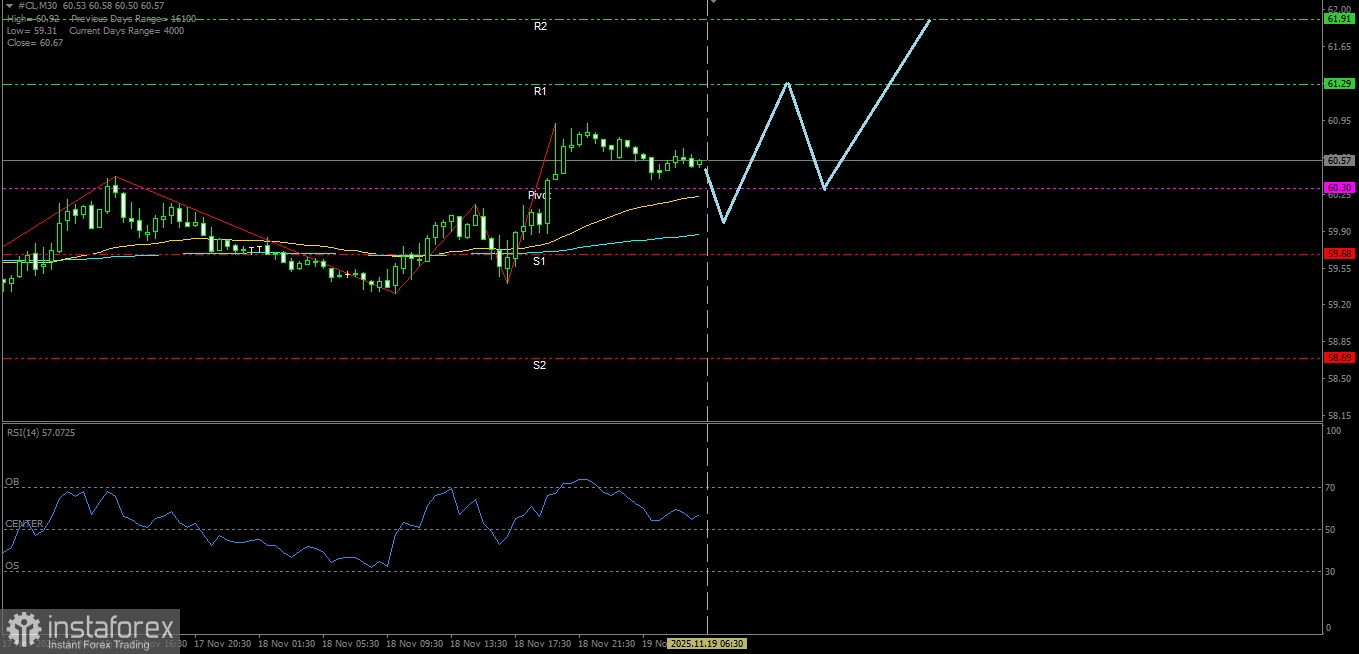Click the High= 60.92 info text
This screenshot has width=1359, height=654.
[x=30, y=18]
